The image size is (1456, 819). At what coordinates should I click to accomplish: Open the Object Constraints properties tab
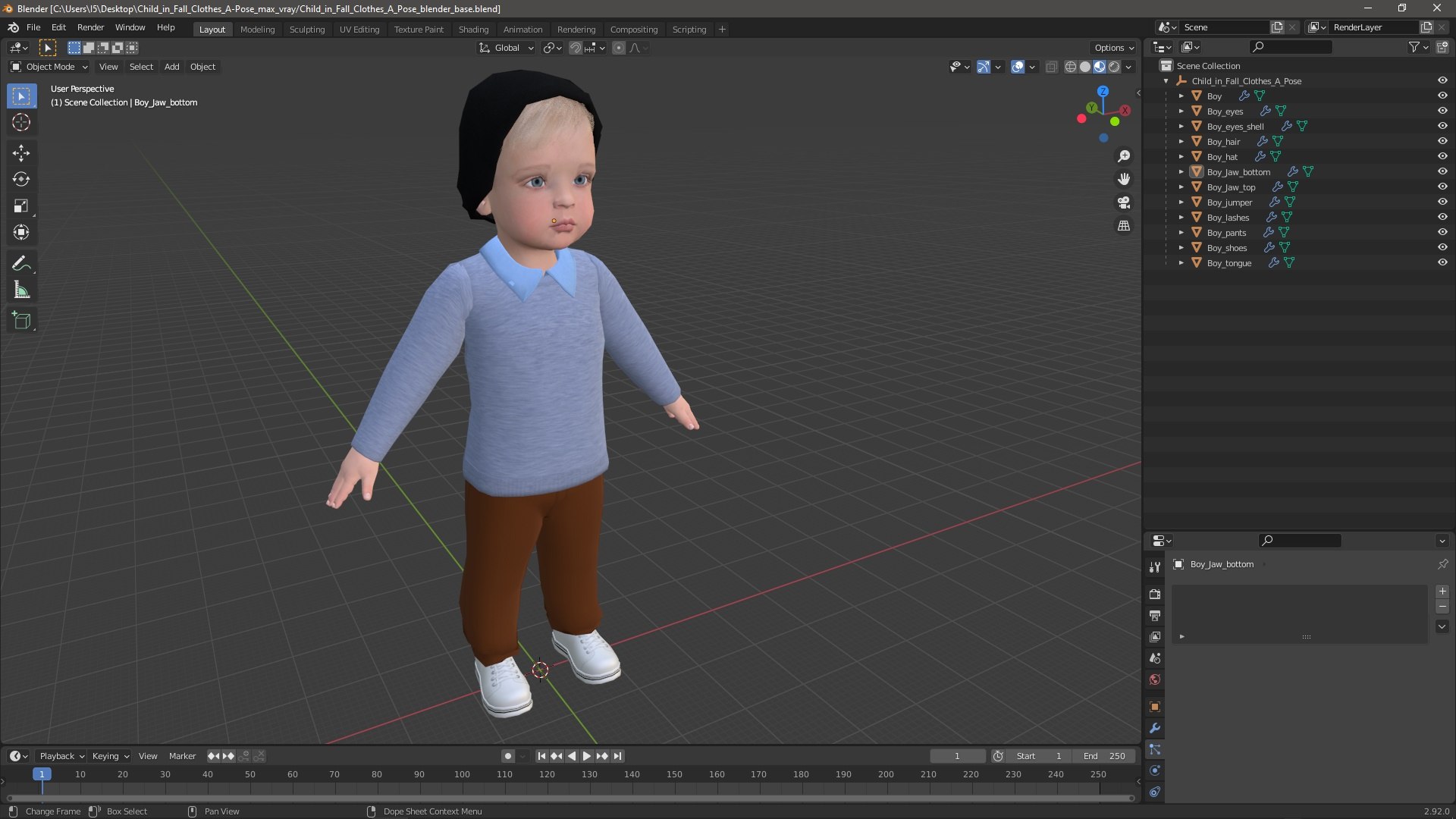point(1154,792)
